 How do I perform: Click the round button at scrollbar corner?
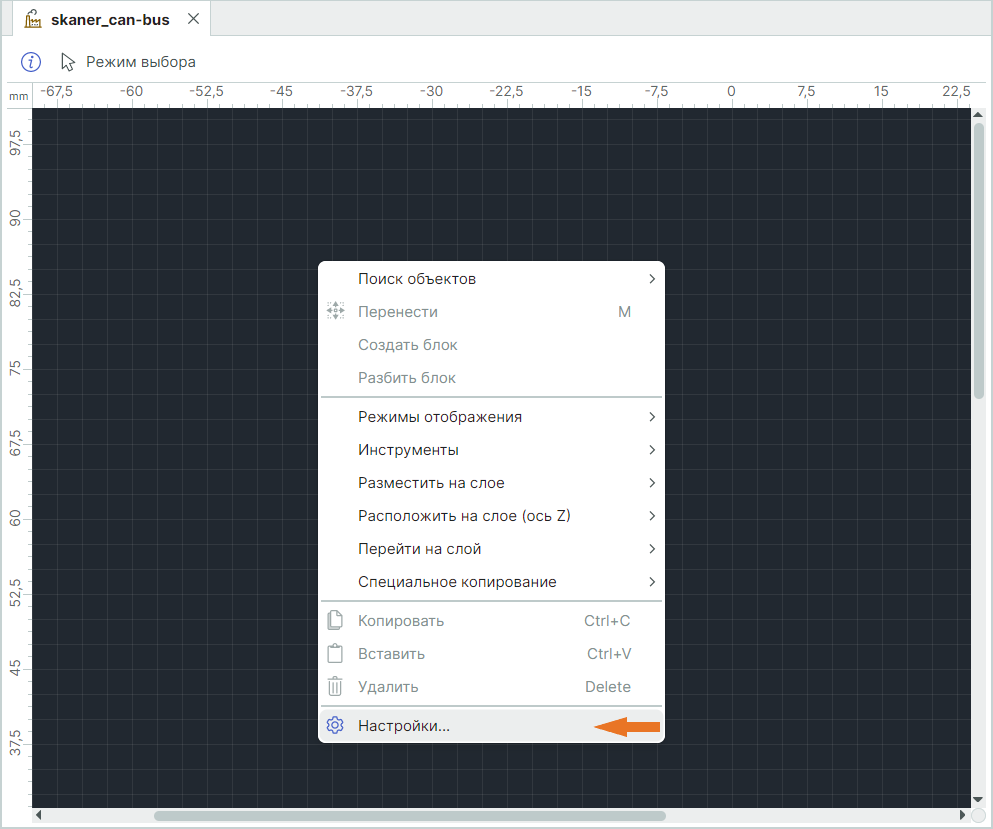tap(978, 815)
